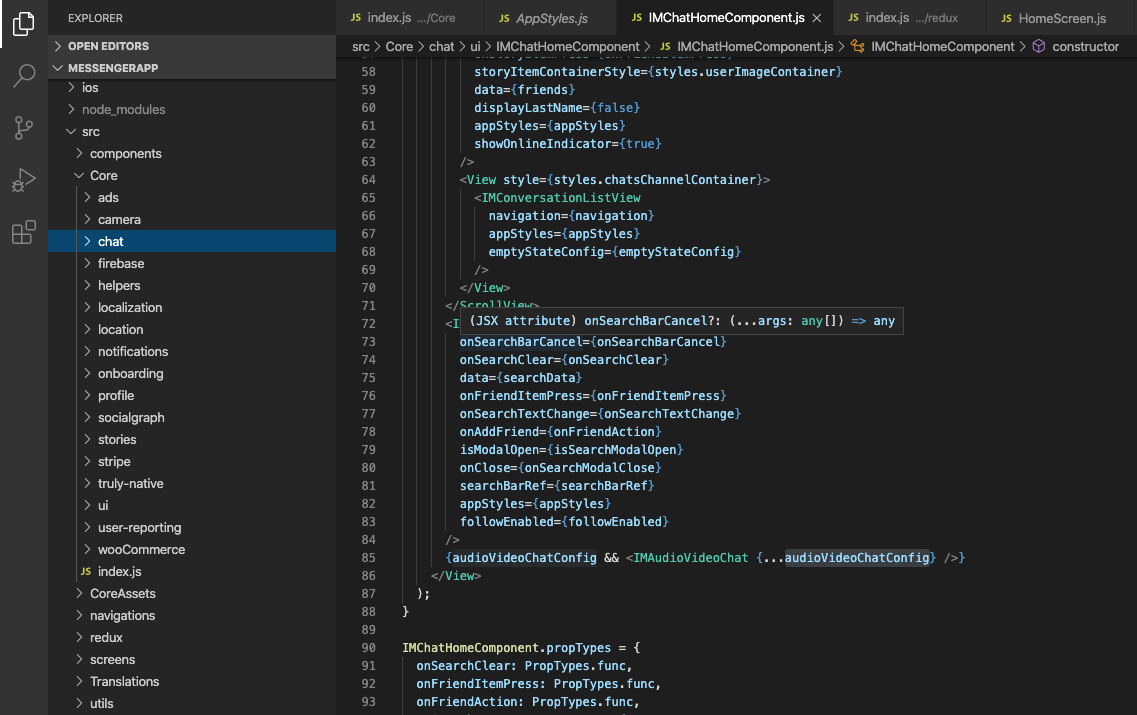
Task: Click the Core breadcrumb entry
Action: 398,45
